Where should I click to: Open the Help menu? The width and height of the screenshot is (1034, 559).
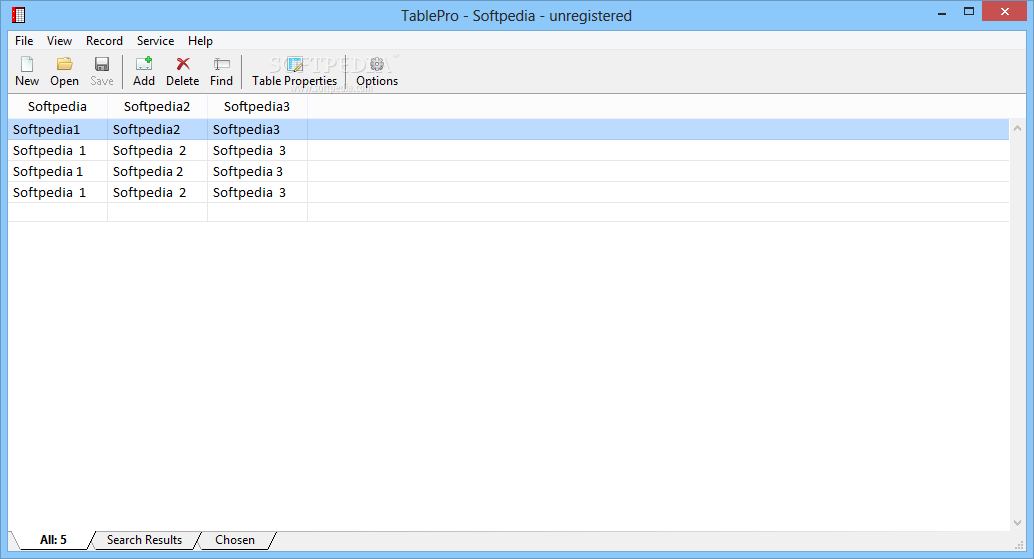click(x=200, y=41)
